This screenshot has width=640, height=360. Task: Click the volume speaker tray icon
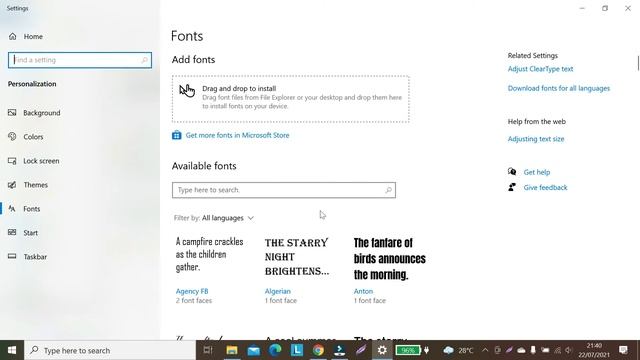coord(569,350)
